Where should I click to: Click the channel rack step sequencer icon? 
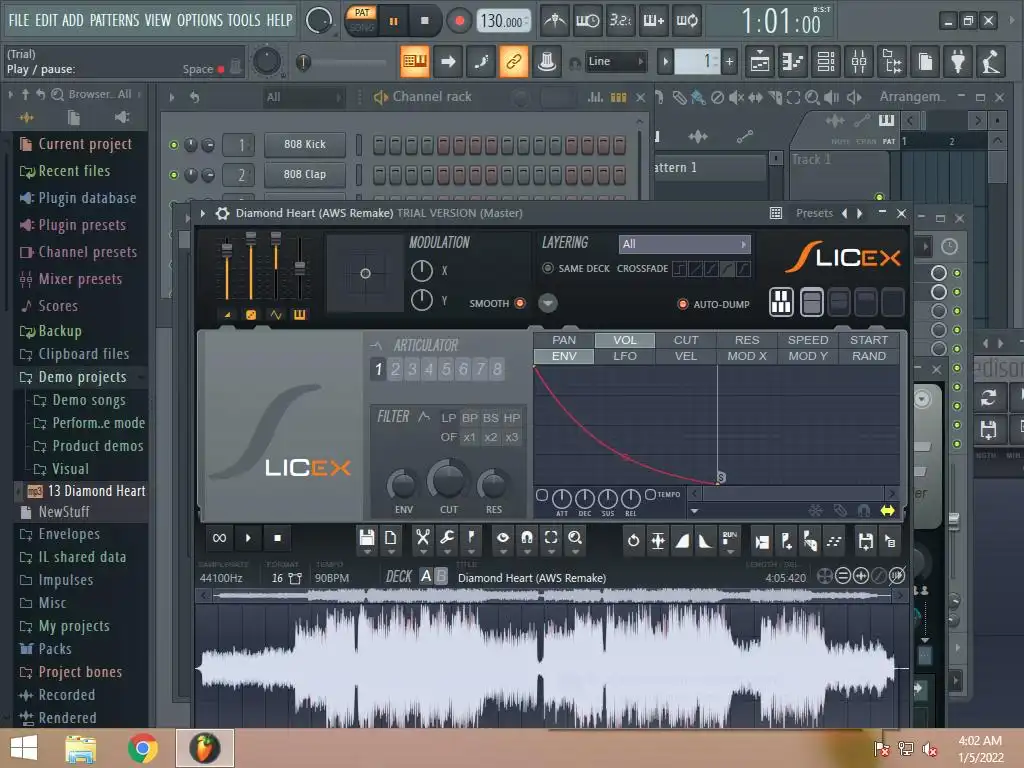tap(618, 97)
